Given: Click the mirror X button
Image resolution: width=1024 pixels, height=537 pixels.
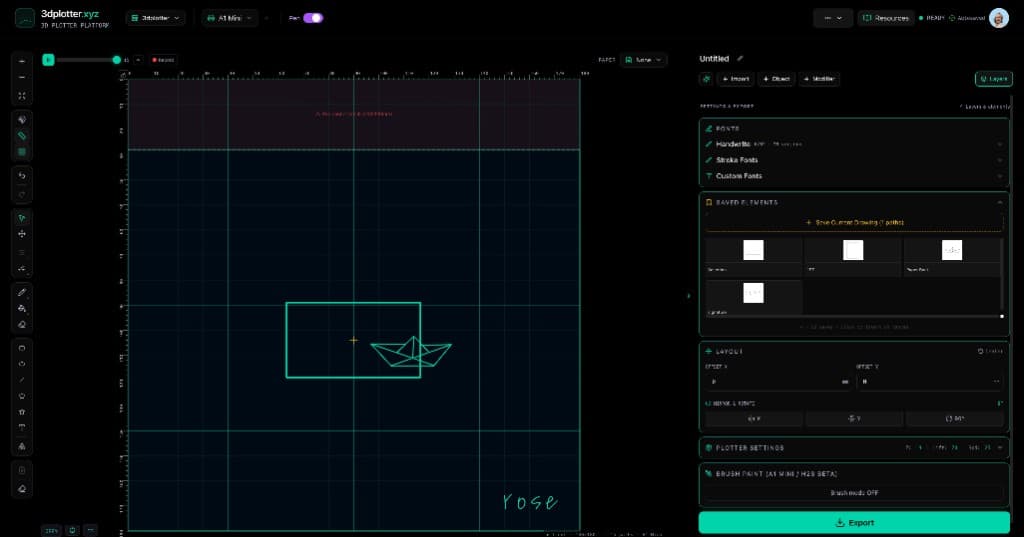Looking at the screenshot, I should tap(754, 419).
